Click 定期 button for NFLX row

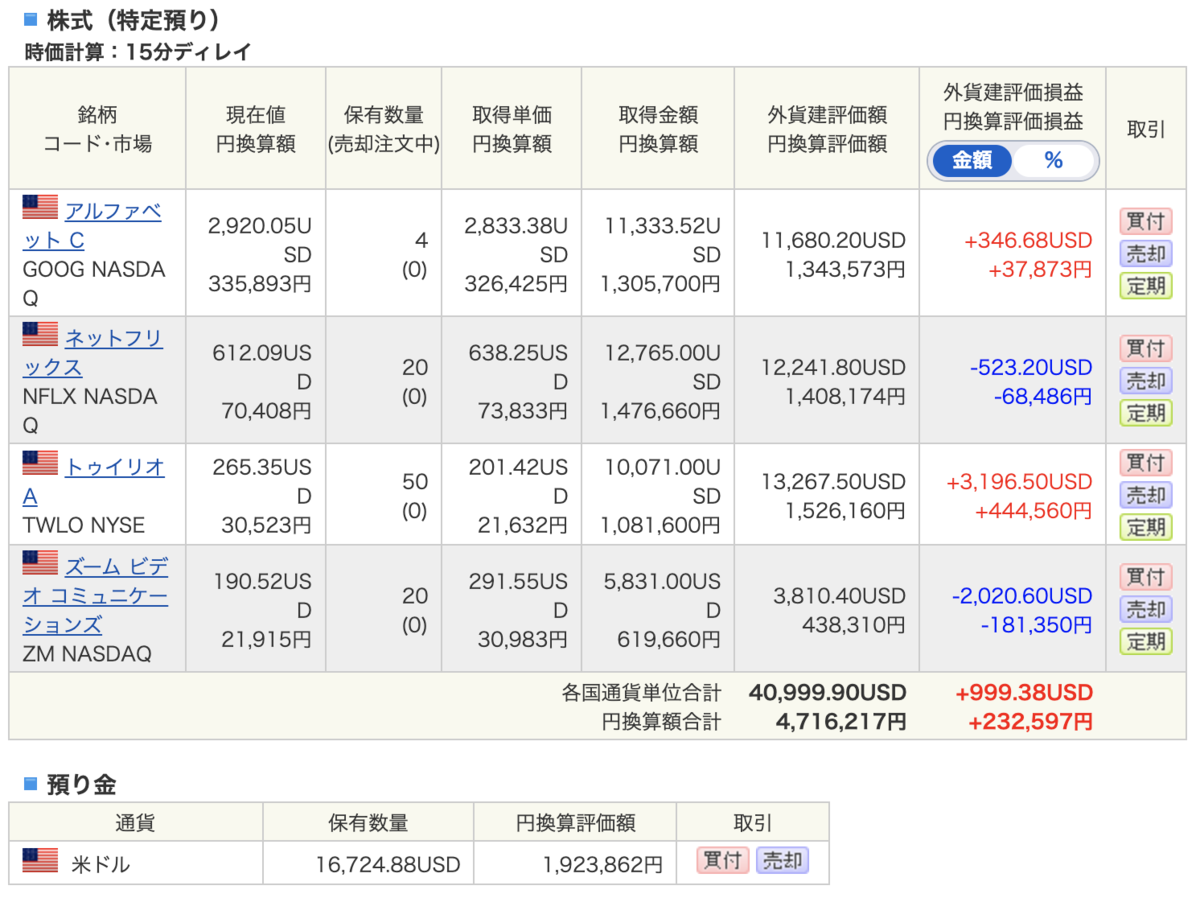pos(1146,412)
